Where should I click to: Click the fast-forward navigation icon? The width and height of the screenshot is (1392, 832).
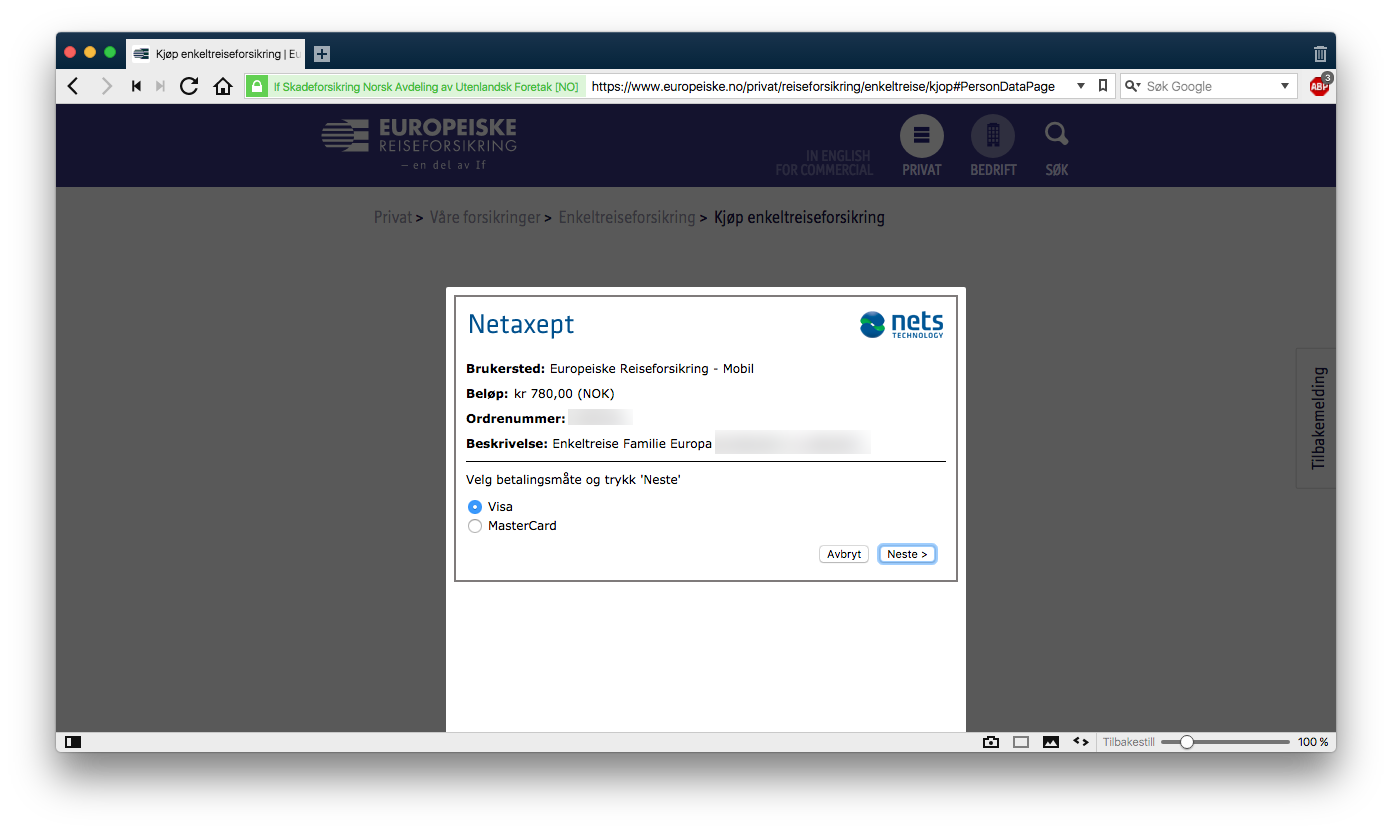pyautogui.click(x=160, y=86)
